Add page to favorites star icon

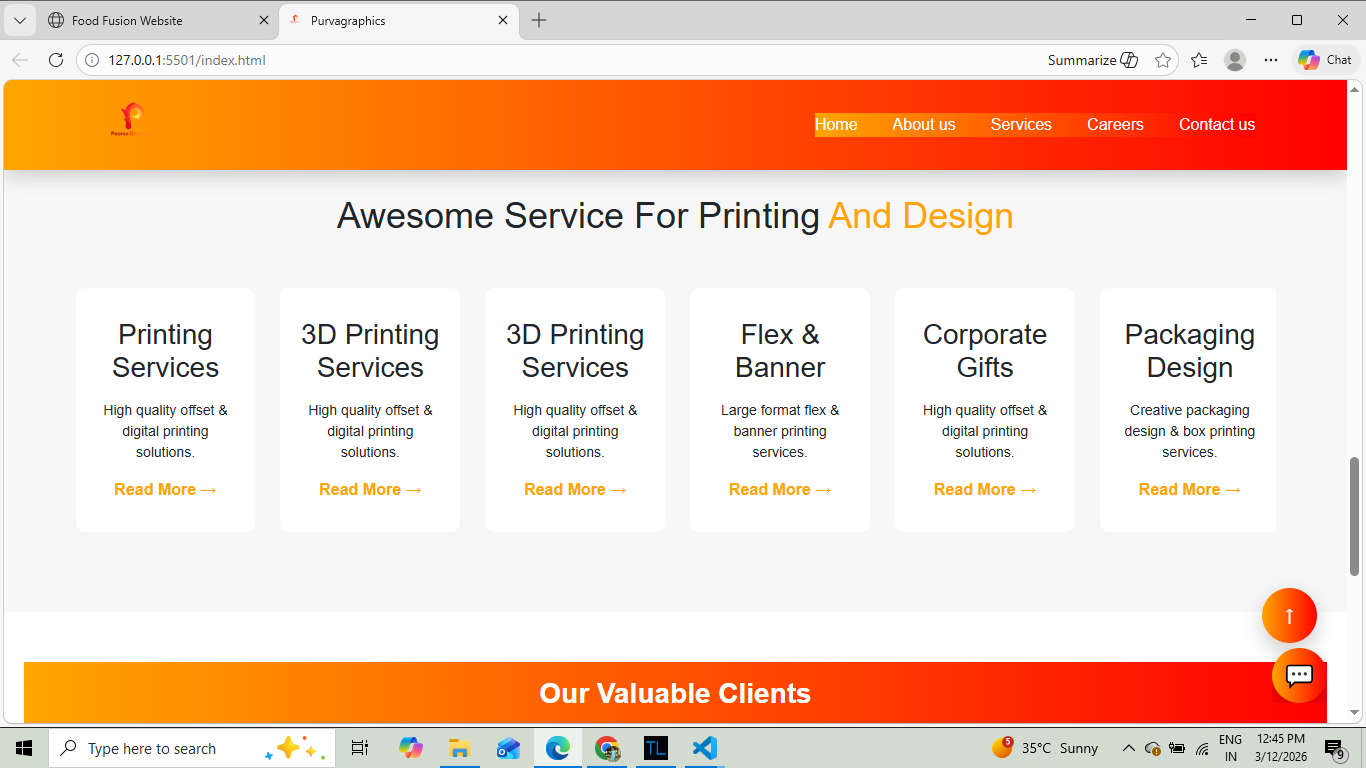1162,60
